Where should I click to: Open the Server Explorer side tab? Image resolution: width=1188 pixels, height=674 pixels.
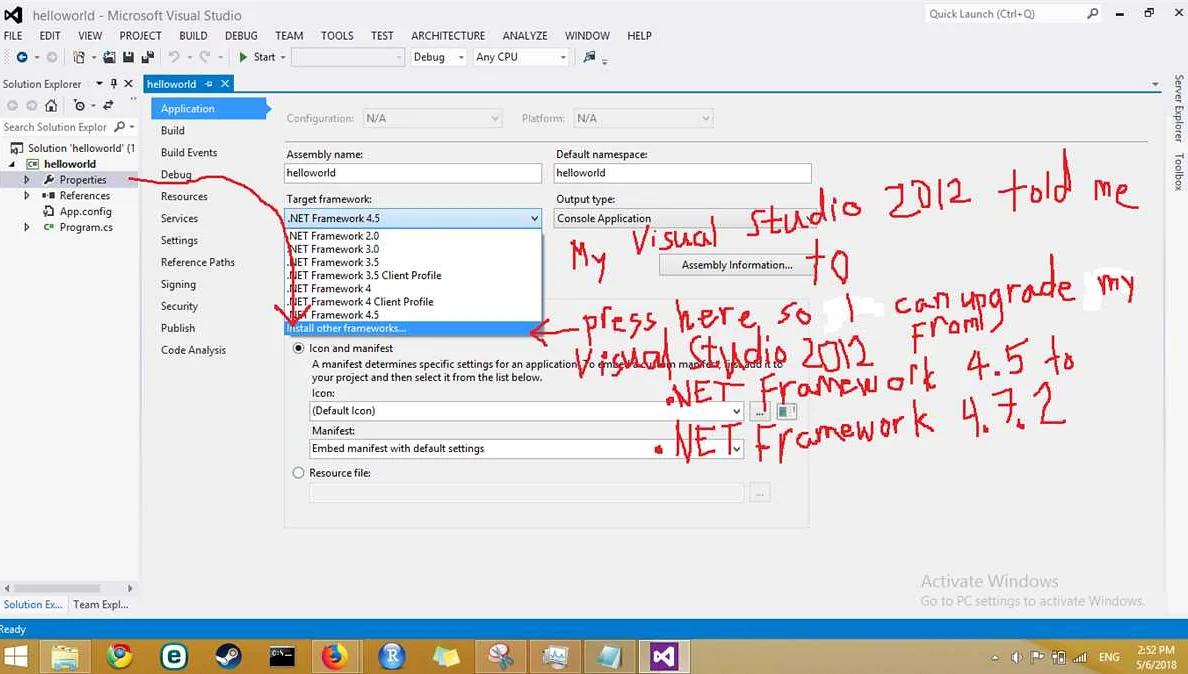[x=1178, y=108]
